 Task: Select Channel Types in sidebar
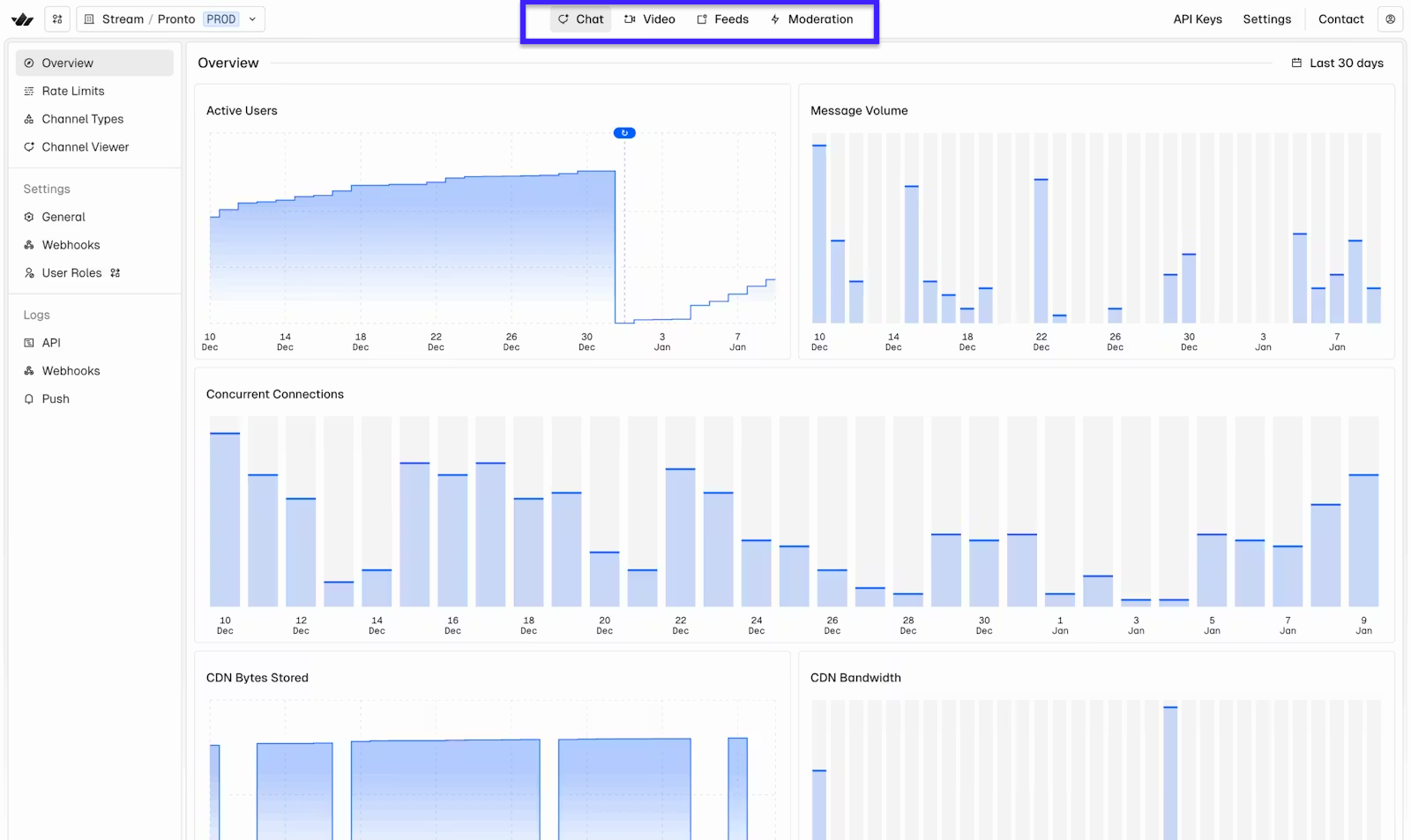coord(82,119)
